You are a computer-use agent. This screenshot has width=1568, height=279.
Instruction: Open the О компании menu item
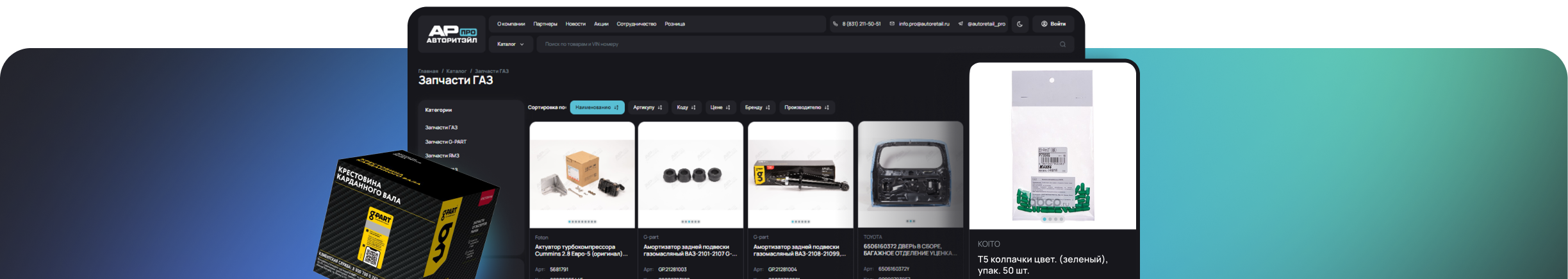coord(511,24)
